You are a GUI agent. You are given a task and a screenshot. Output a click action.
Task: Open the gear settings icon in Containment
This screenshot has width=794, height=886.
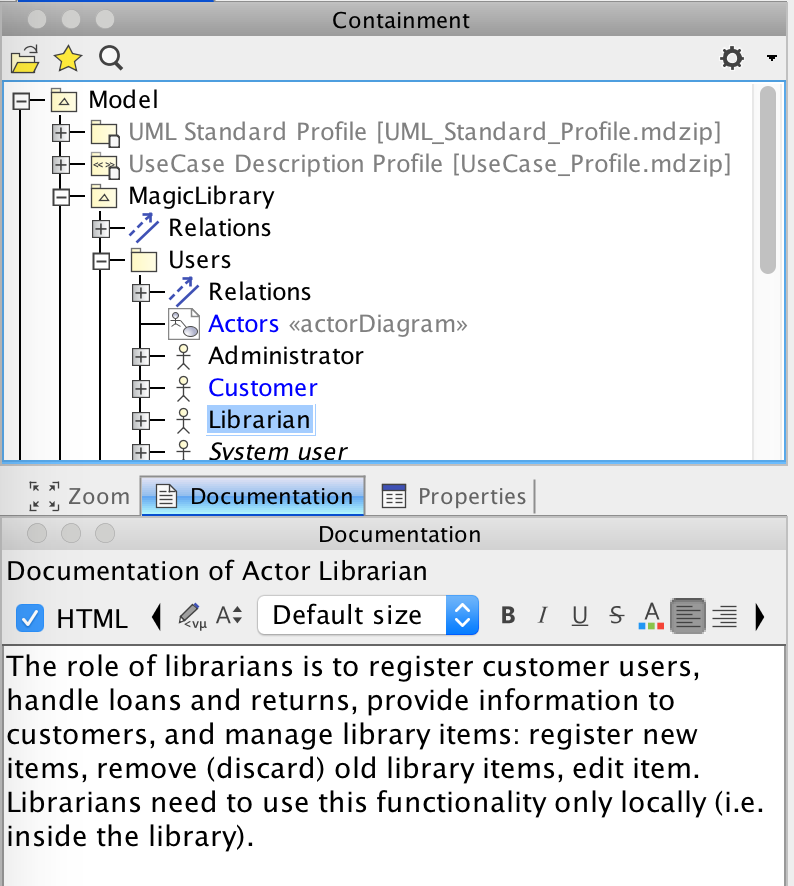tap(732, 59)
